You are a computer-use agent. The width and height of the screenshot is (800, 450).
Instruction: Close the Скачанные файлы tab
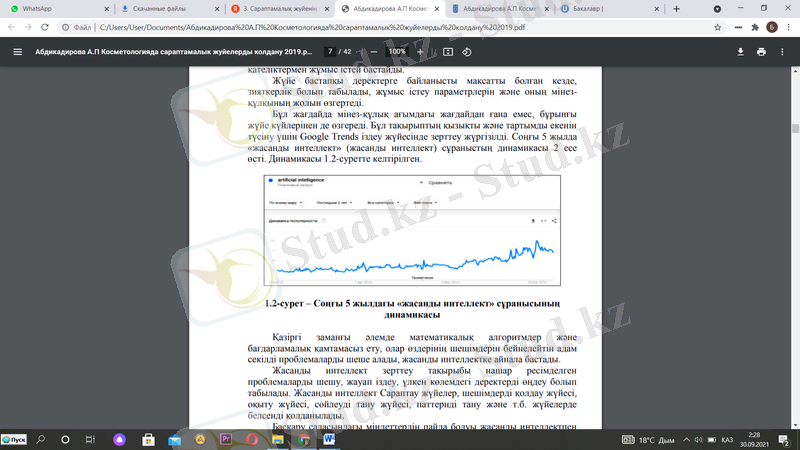pos(217,9)
